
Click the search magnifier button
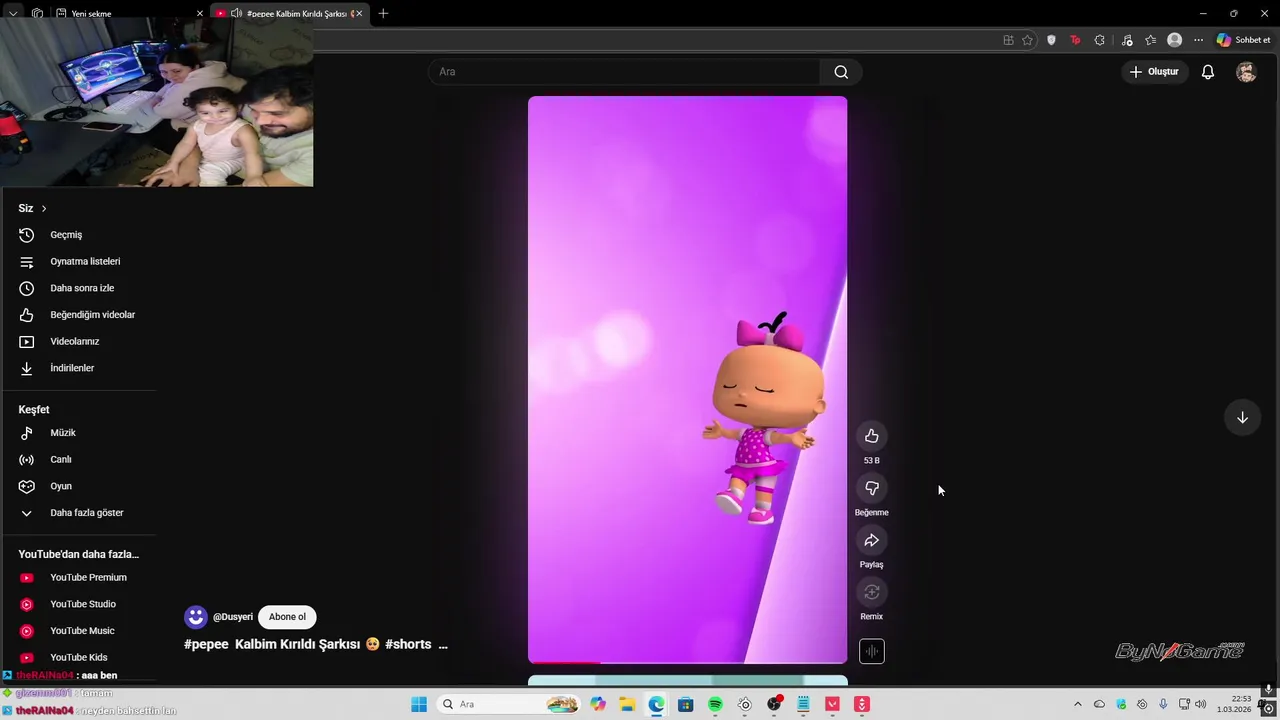pos(841,72)
